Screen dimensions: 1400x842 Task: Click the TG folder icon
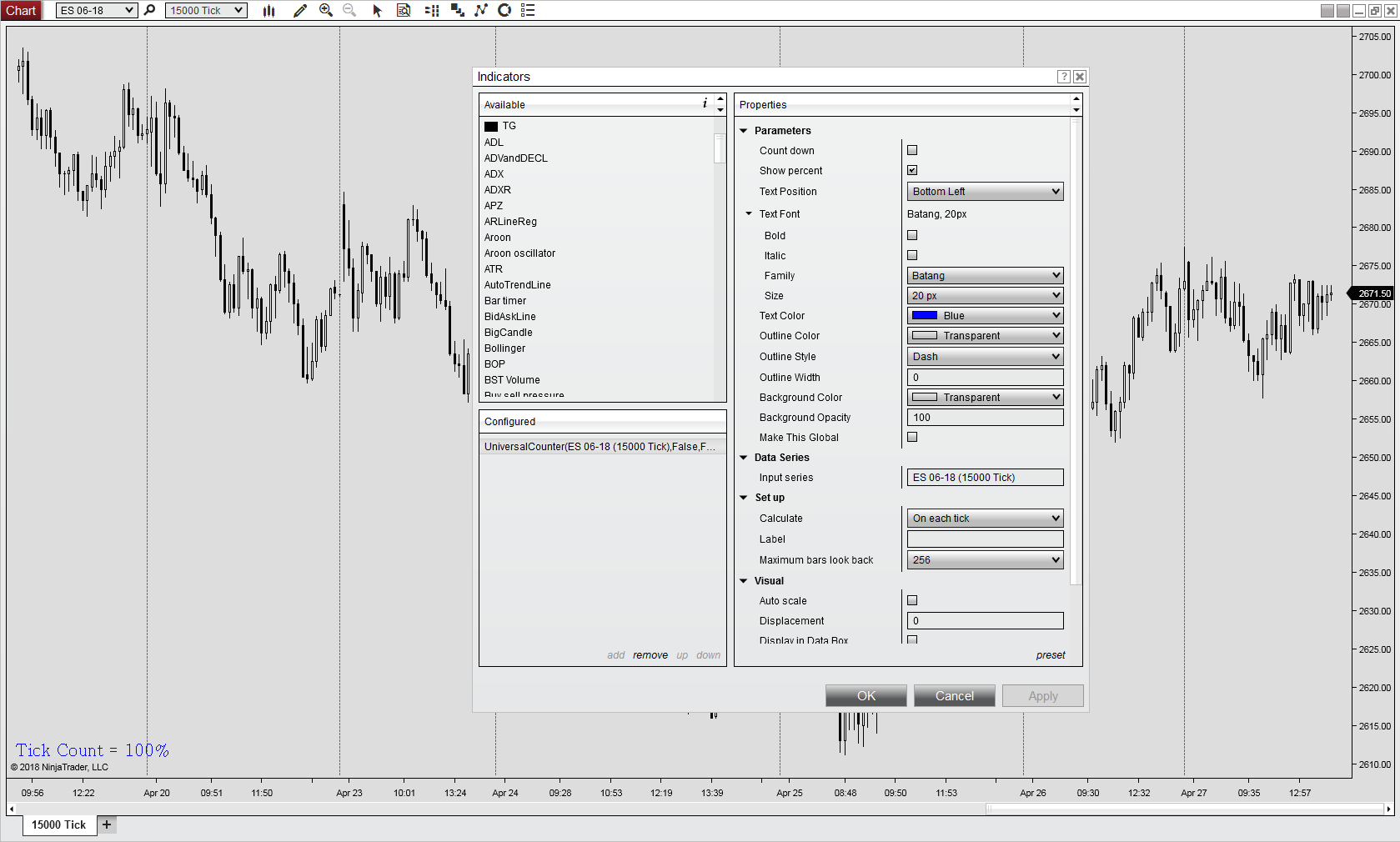[491, 127]
